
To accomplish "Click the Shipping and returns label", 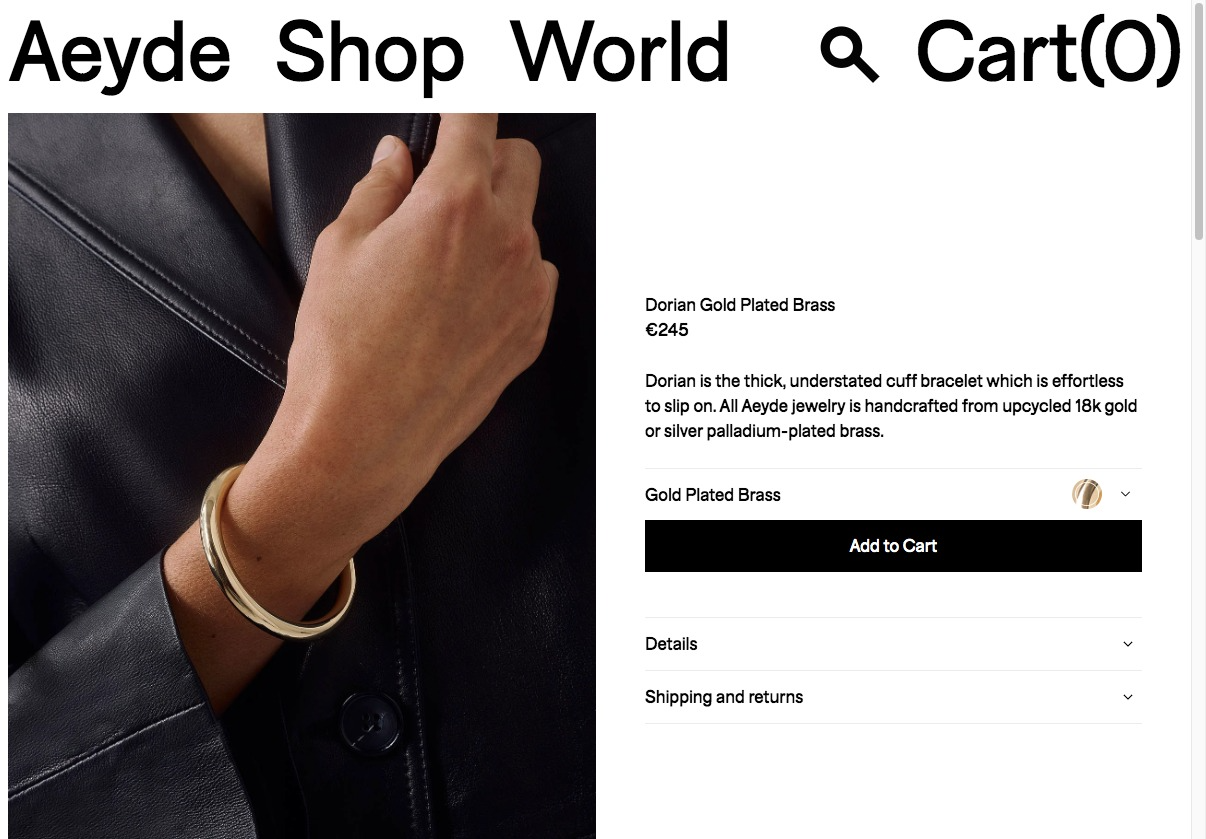I will click(x=724, y=697).
